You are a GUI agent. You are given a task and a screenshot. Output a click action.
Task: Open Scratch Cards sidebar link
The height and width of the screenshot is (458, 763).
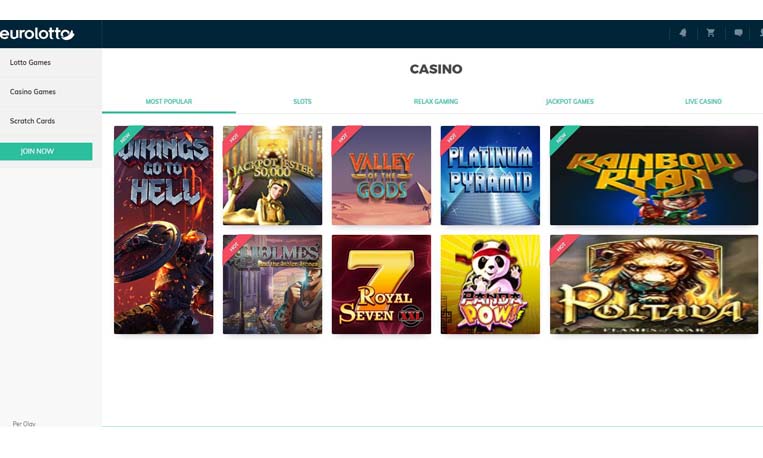(32, 121)
